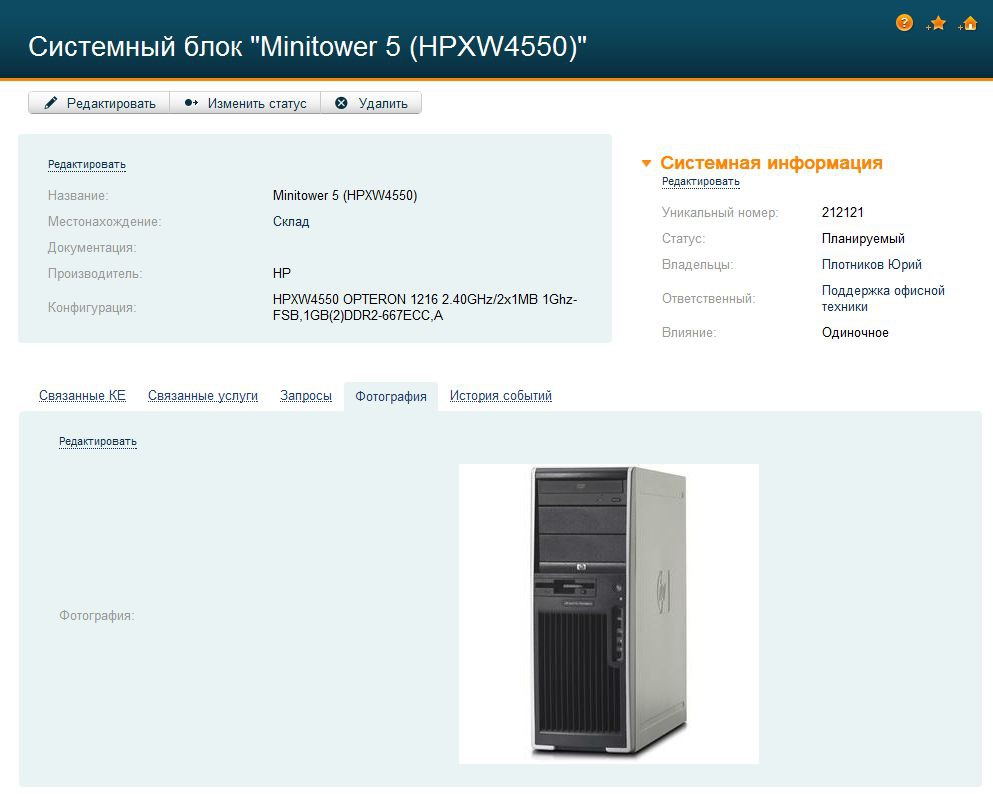993x794 pixels.
Task: Click the add-to-home house icon
Action: point(968,23)
